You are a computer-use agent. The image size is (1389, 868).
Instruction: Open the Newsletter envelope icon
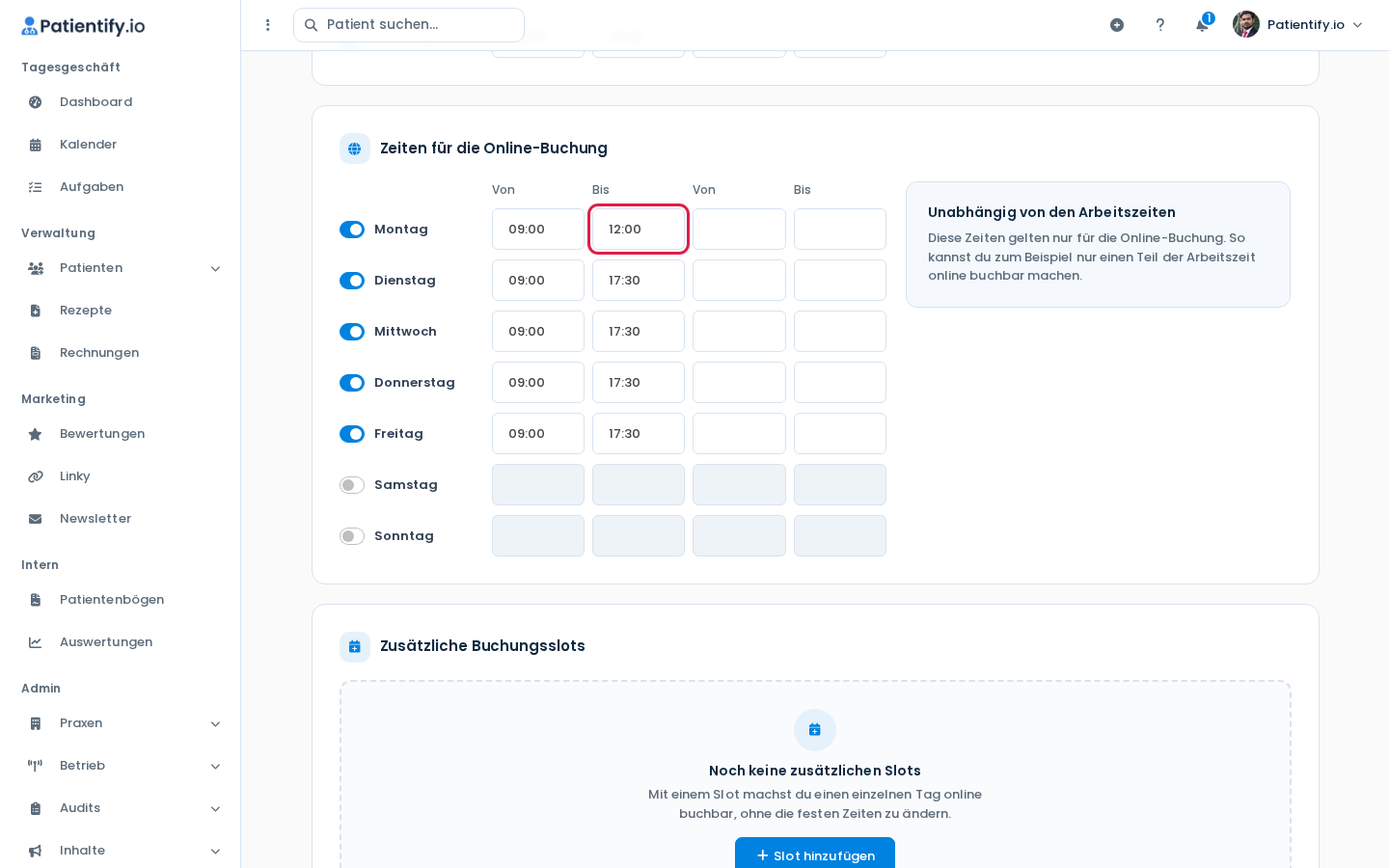point(36,519)
